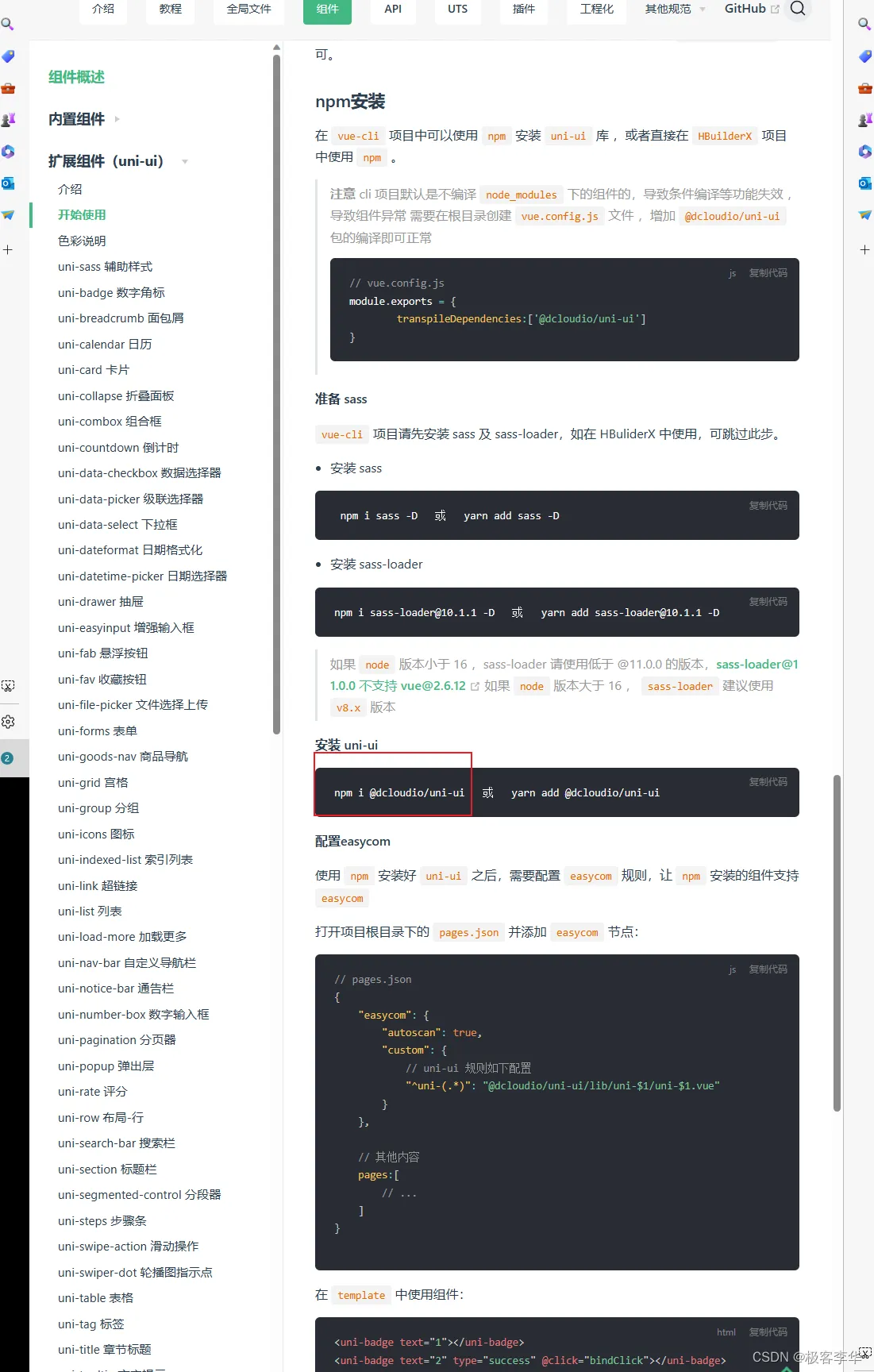Screen dimensions: 874x1372
Task: Click the magnifier icon in the right browser sidebar
Action: point(865,25)
